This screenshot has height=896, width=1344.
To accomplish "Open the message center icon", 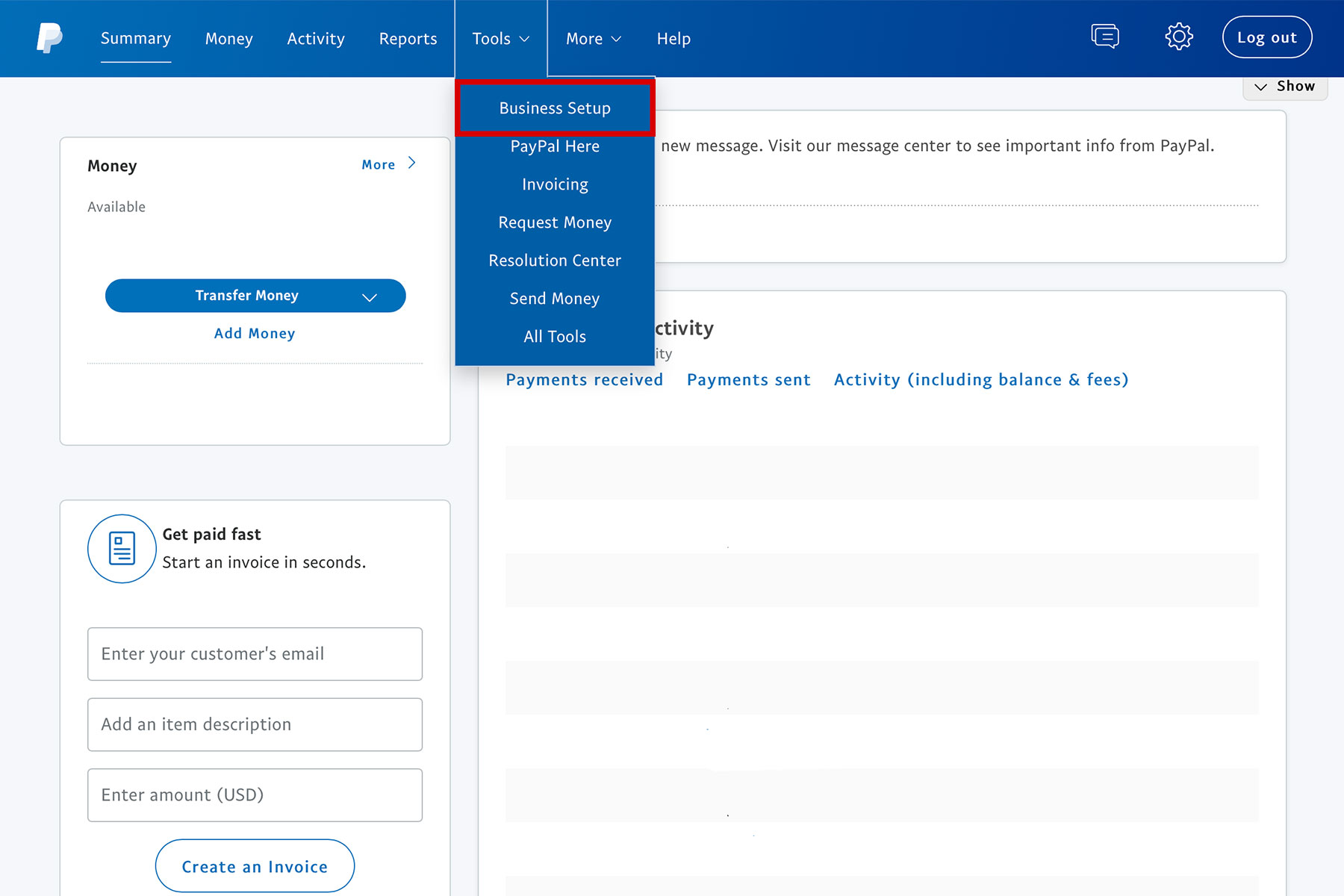I will [1105, 37].
